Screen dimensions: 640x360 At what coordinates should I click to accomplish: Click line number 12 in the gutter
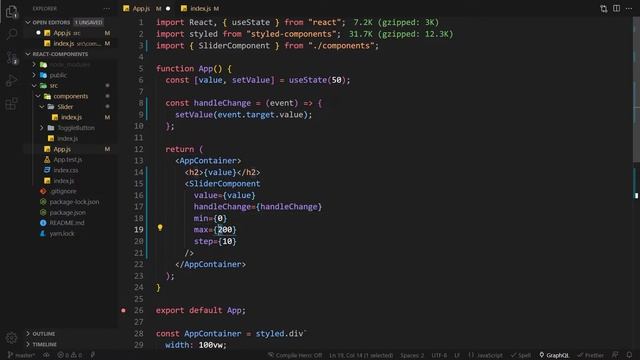coord(139,149)
